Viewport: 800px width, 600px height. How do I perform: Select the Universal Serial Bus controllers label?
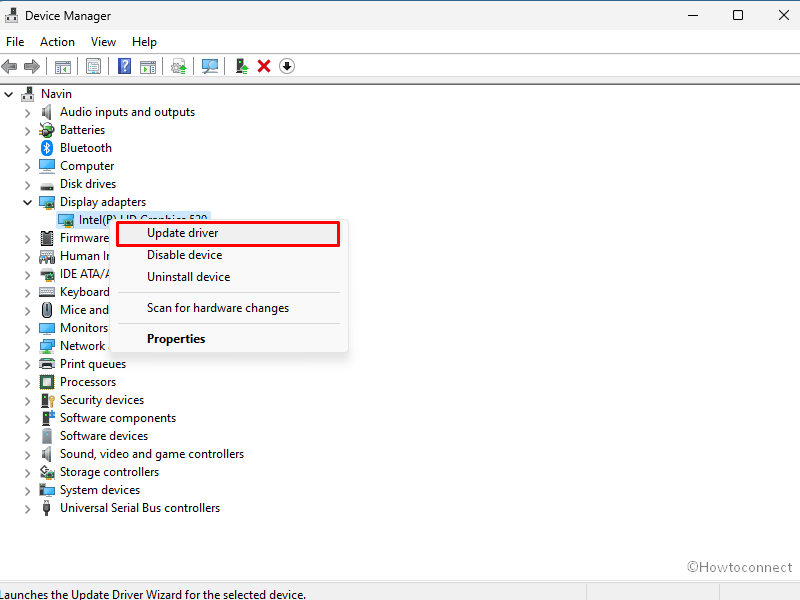pyautogui.click(x=140, y=508)
